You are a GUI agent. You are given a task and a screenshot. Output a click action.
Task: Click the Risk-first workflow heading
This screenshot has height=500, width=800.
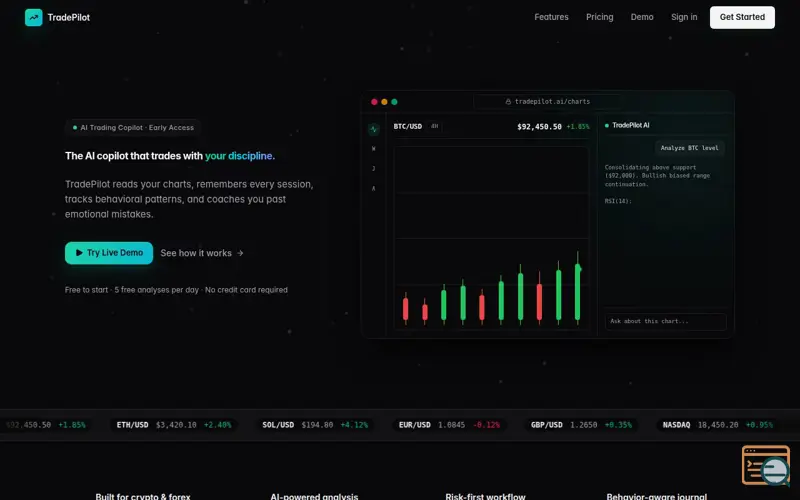(485, 496)
